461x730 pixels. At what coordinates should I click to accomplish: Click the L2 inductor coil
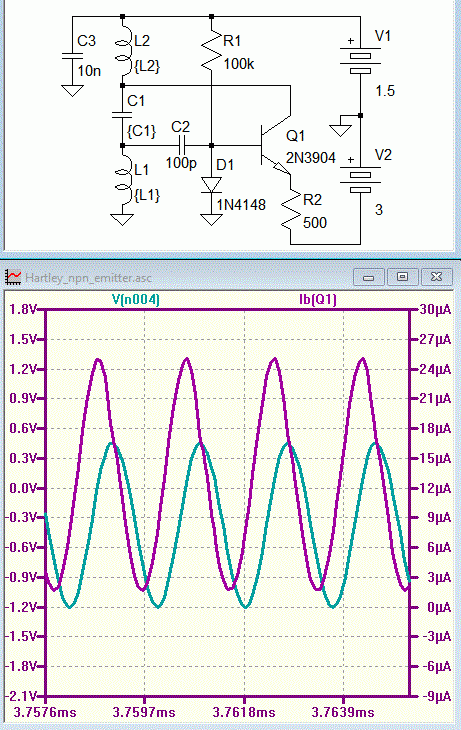[122, 51]
